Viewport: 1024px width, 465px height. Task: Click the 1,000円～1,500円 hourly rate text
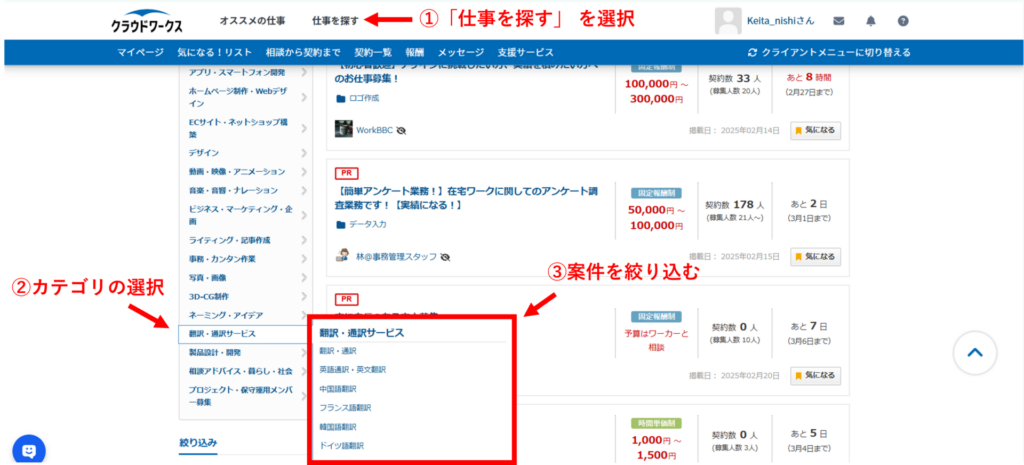654,446
